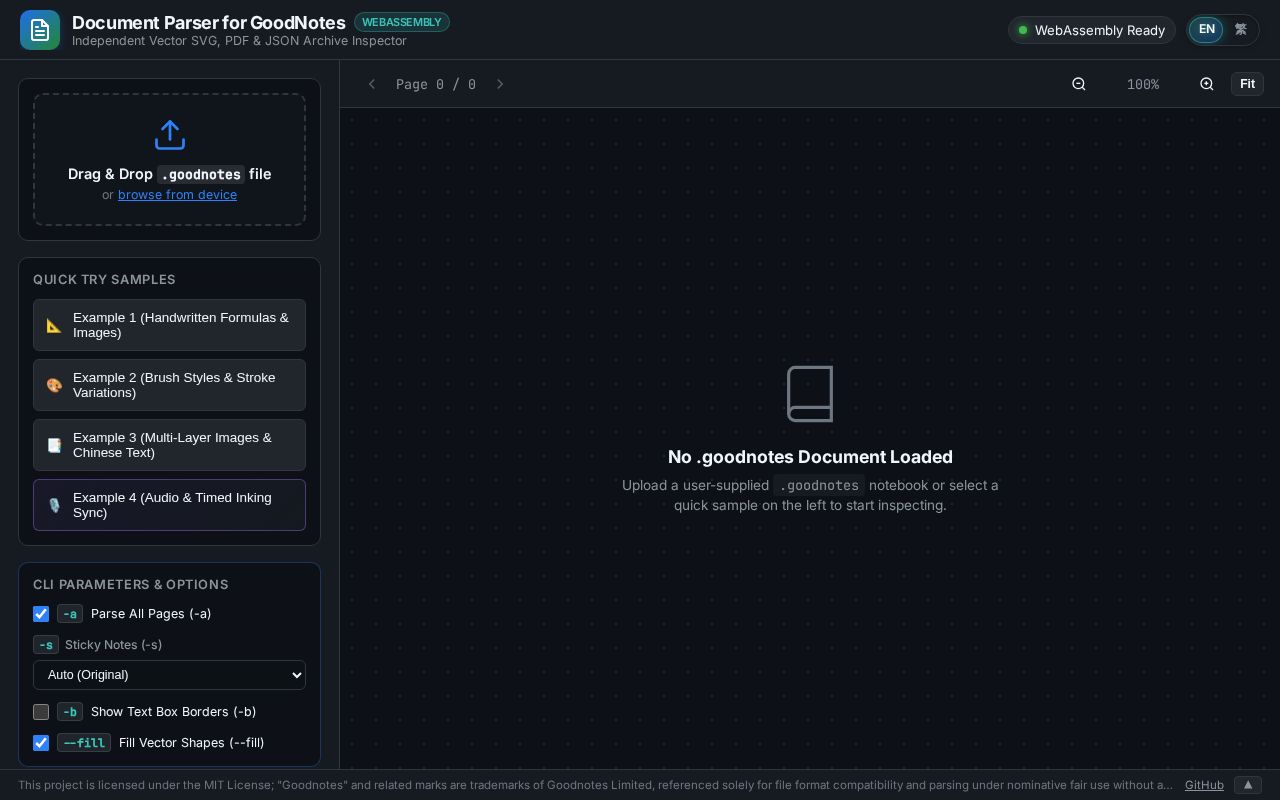Load Example 2 Brush Styles & Stroke Variations

tap(169, 385)
